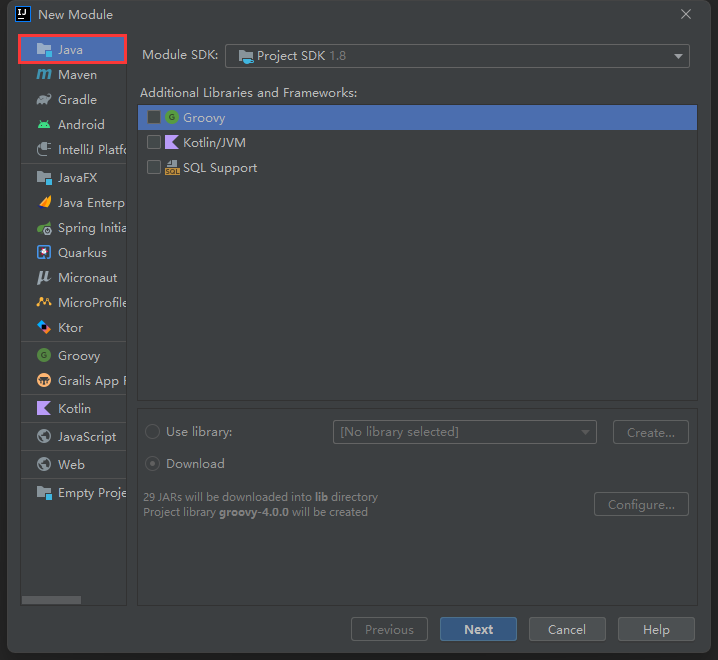Image resolution: width=718 pixels, height=660 pixels.
Task: Click the Configure... button
Action: point(641,504)
